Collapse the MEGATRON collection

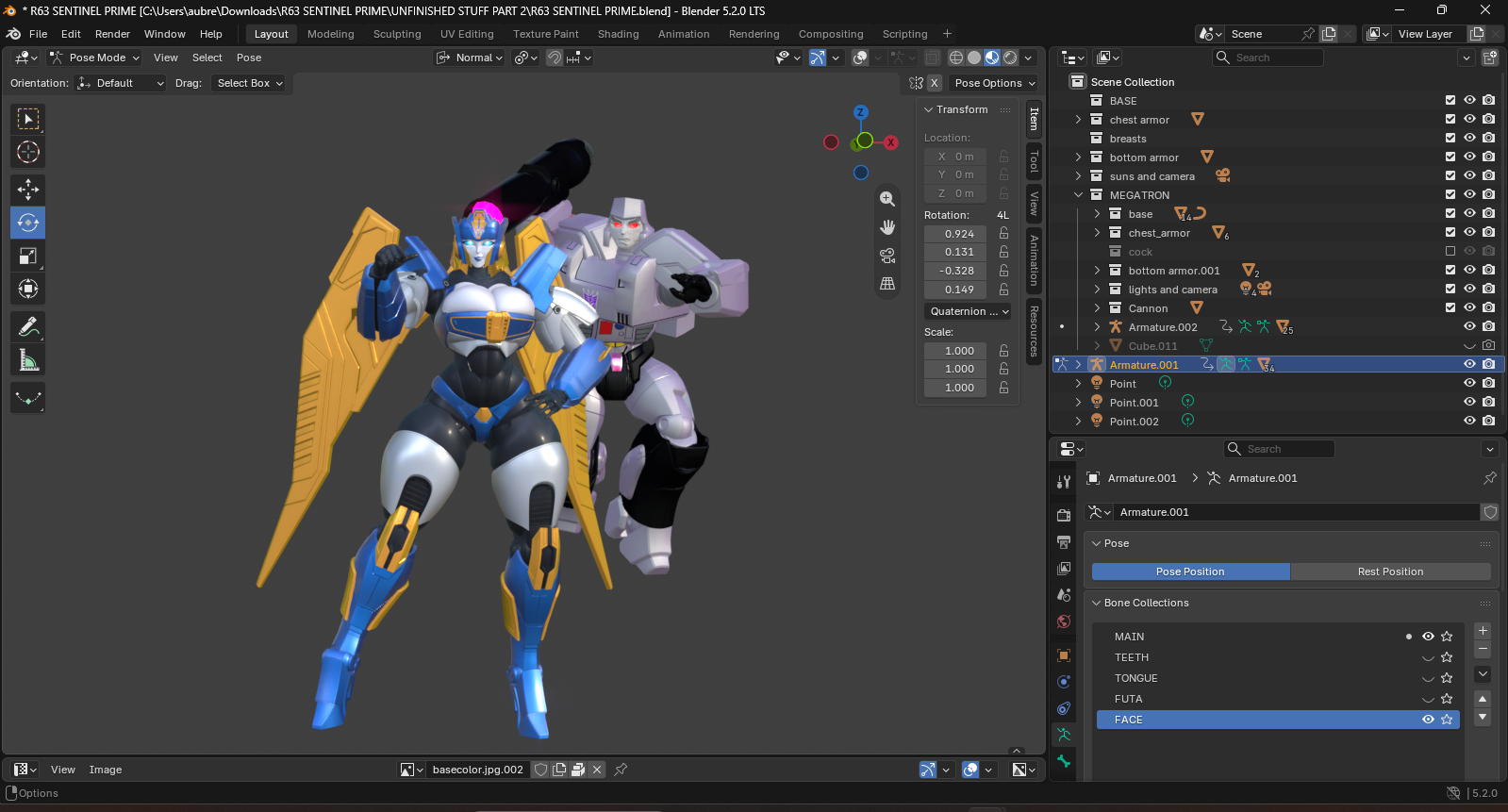1078,195
